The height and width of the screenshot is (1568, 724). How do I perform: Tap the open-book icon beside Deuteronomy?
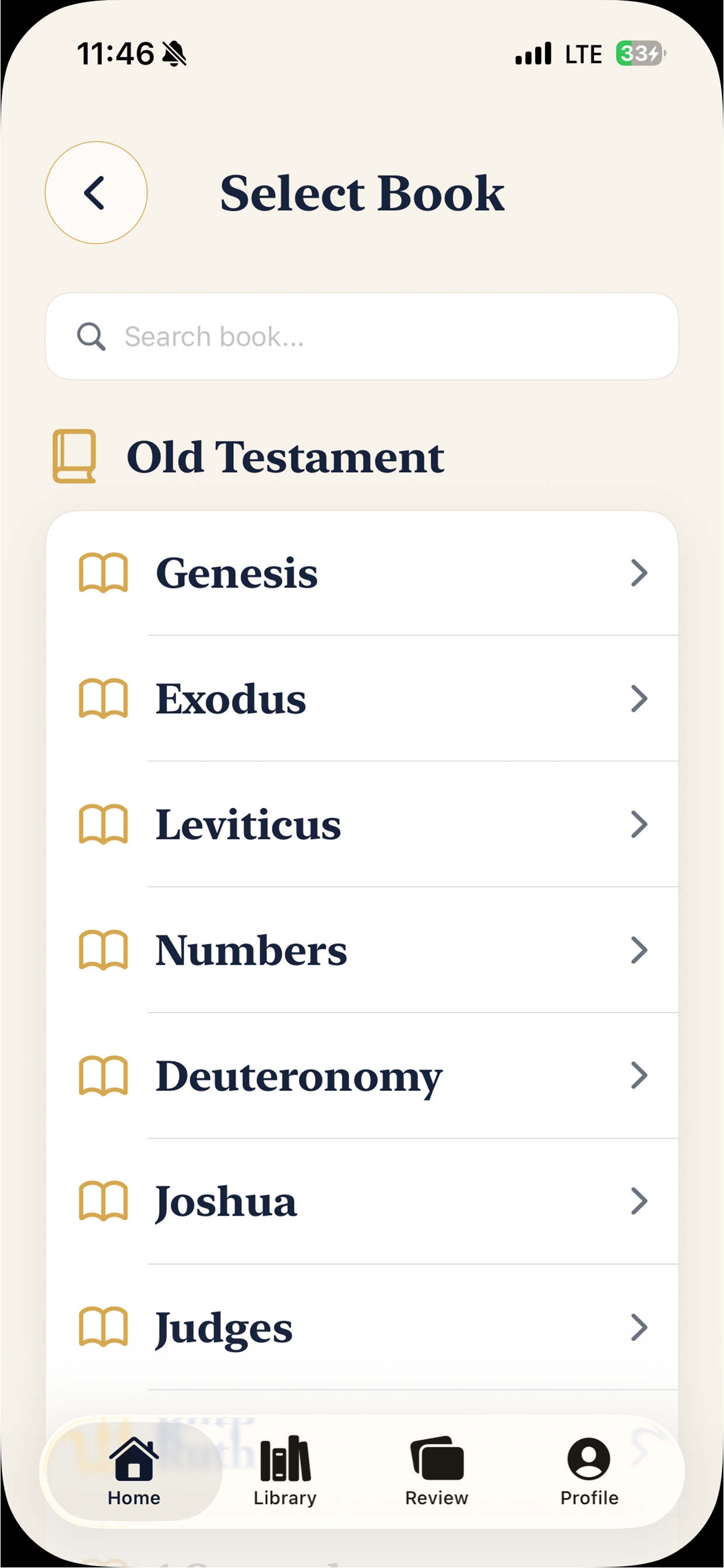103,1076
